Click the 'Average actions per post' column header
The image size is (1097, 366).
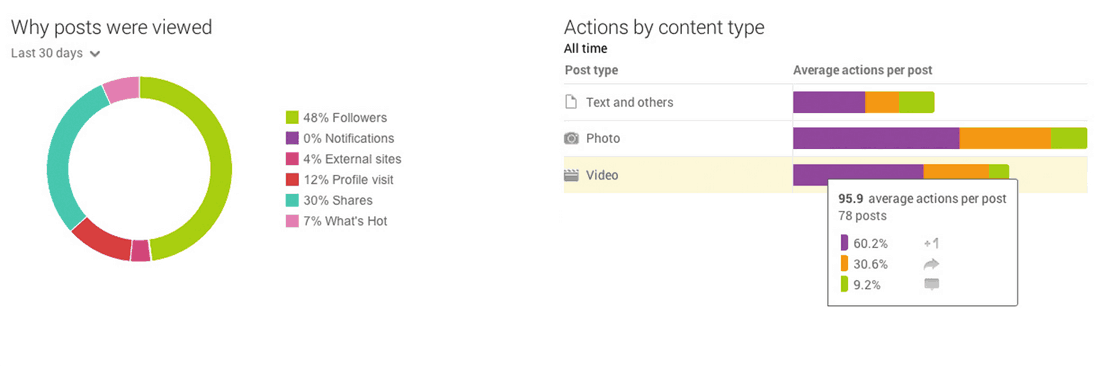pos(863,71)
